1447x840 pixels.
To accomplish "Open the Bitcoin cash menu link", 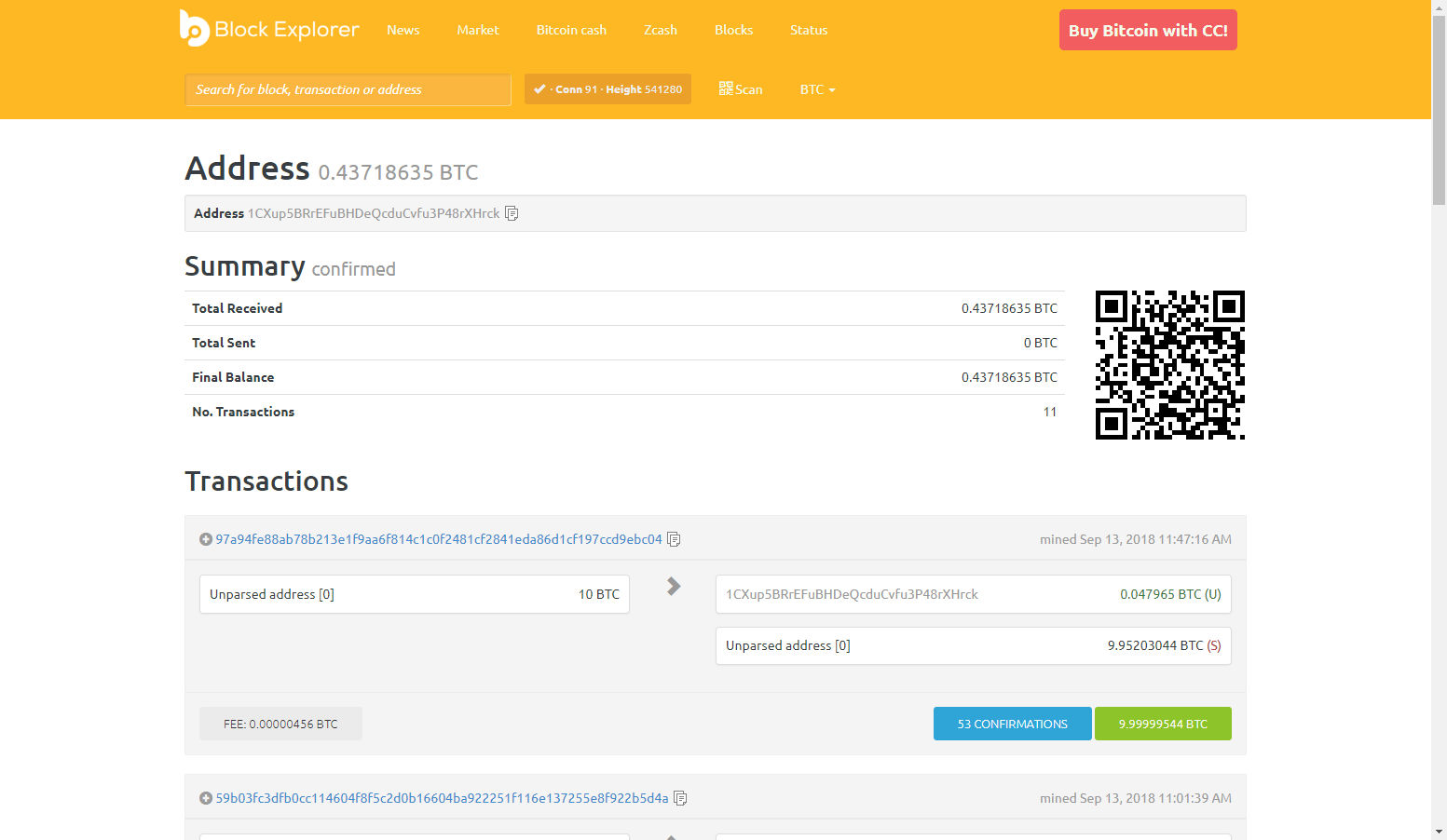I will click(571, 30).
